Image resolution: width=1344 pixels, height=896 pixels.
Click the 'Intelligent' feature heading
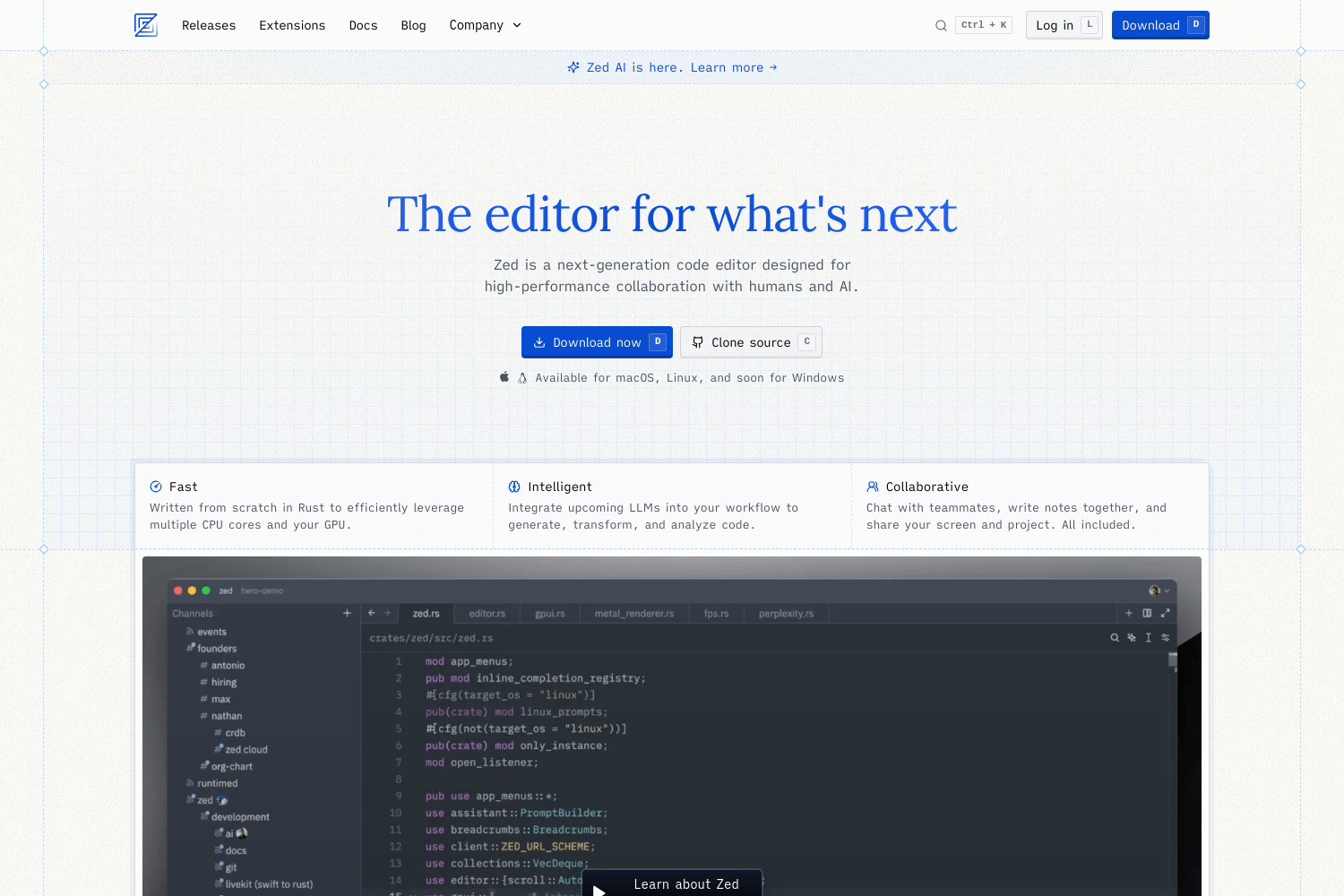pos(560,487)
